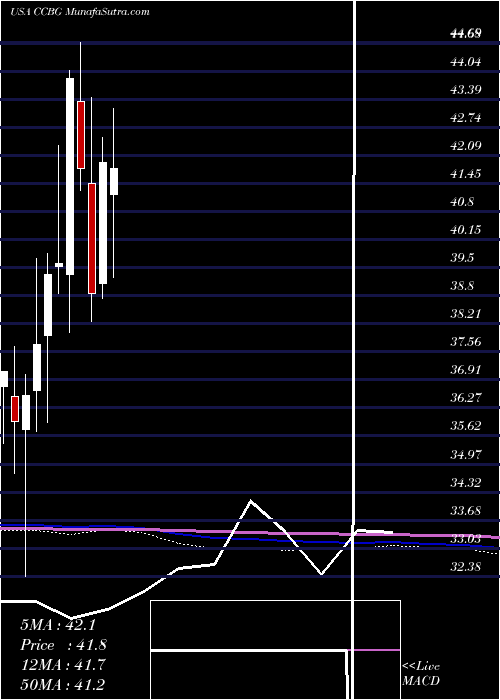500x700 pixels.
Task: Click the MACD line peak near 34
Action: click(251, 500)
